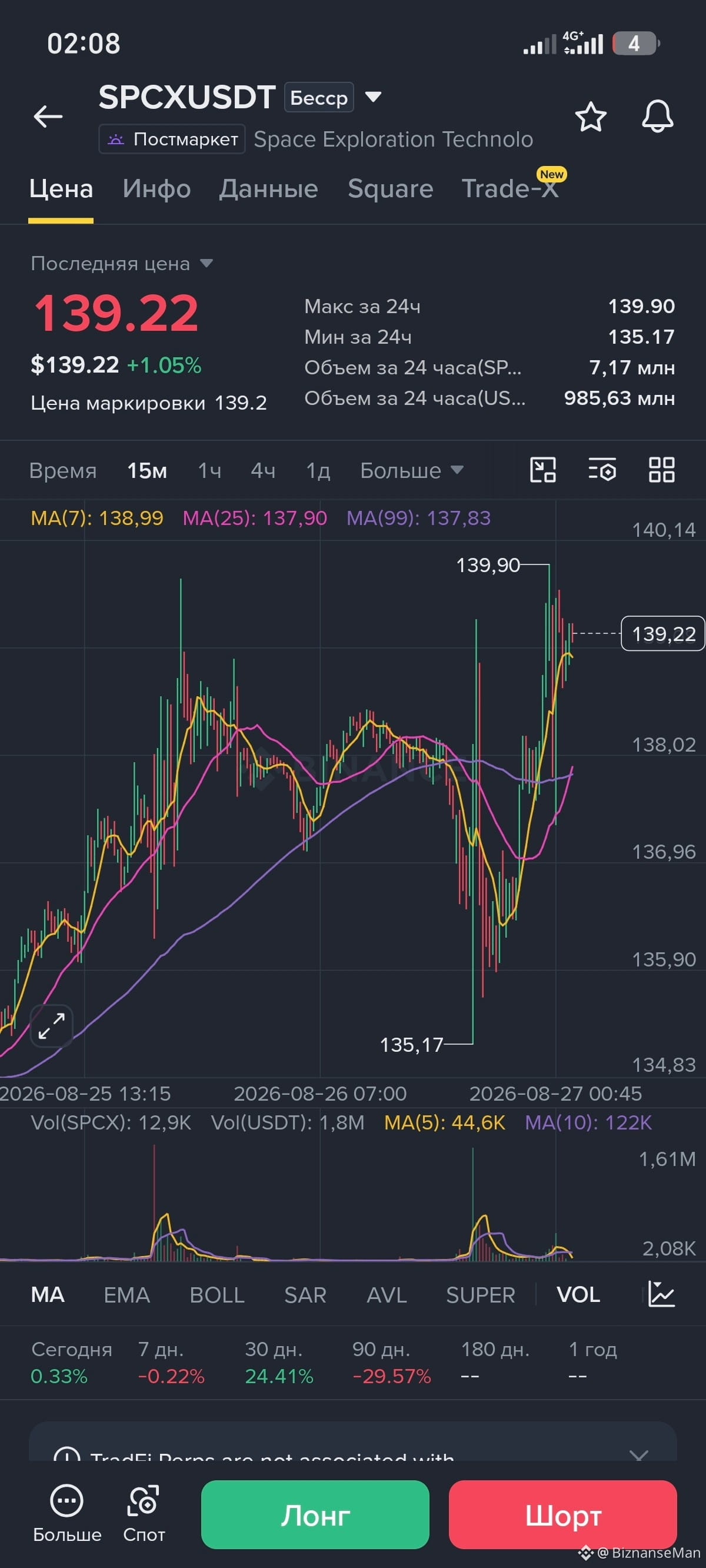Tap the 139,22 current price label on chart

(x=663, y=634)
